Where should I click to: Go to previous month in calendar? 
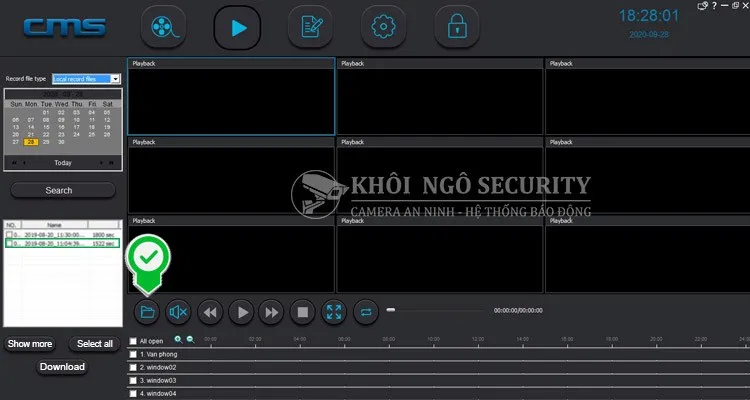[x=24, y=163]
